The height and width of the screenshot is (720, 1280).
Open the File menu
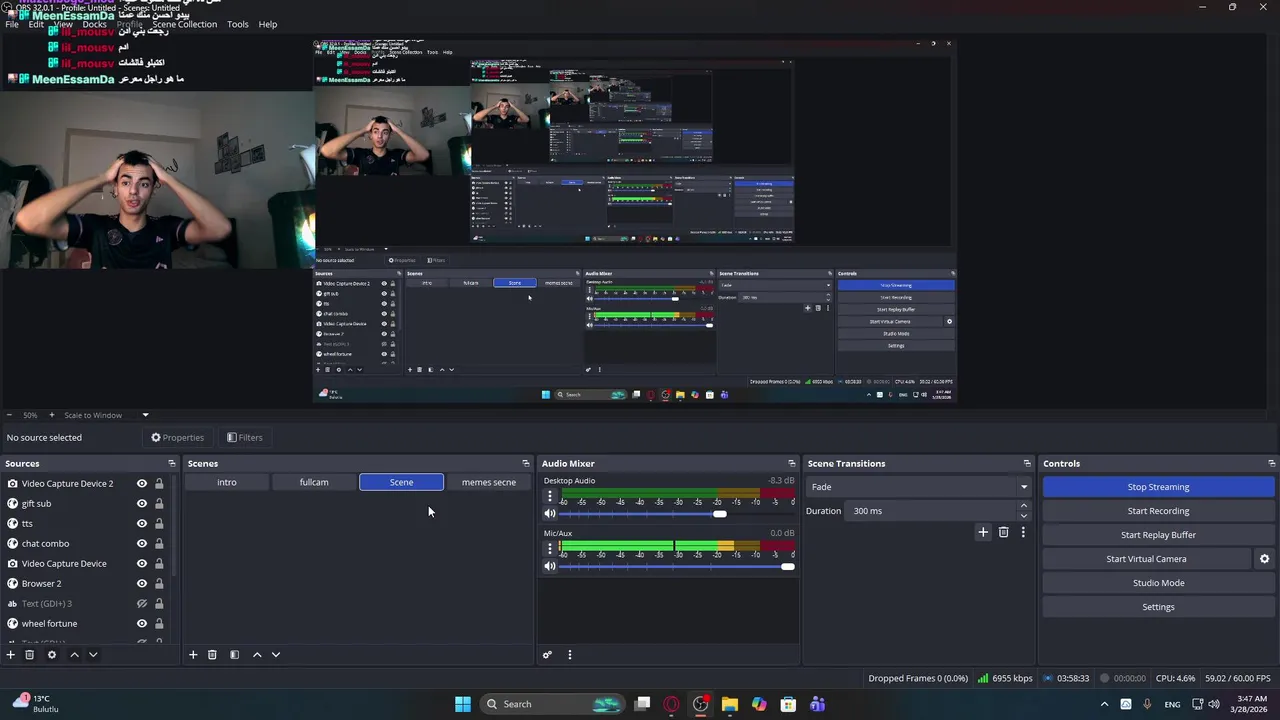pyautogui.click(x=12, y=24)
